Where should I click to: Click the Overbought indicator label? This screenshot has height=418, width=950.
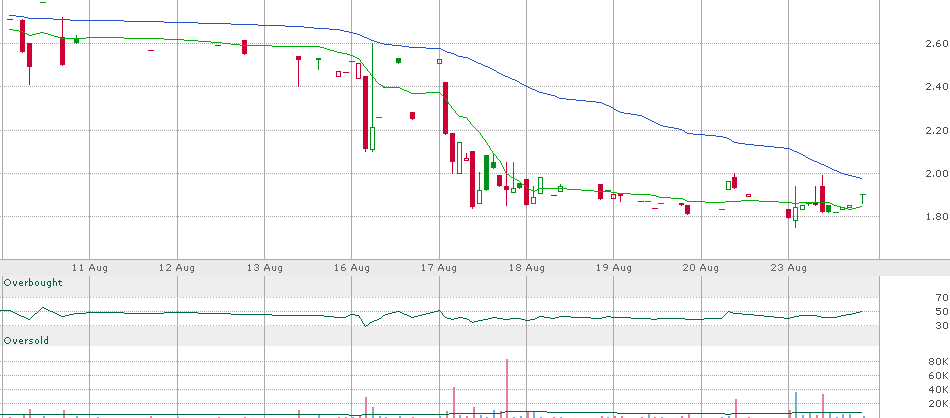(33, 282)
